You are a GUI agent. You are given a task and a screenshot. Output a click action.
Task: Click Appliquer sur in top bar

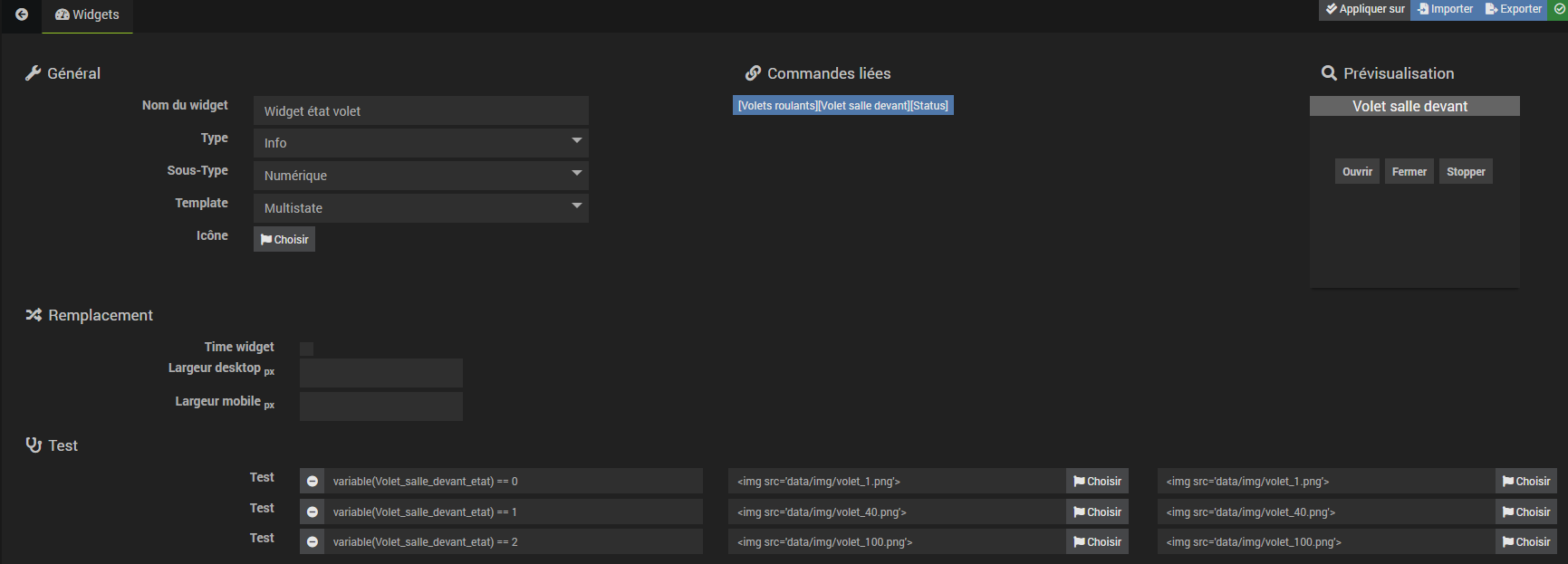pos(1364,9)
